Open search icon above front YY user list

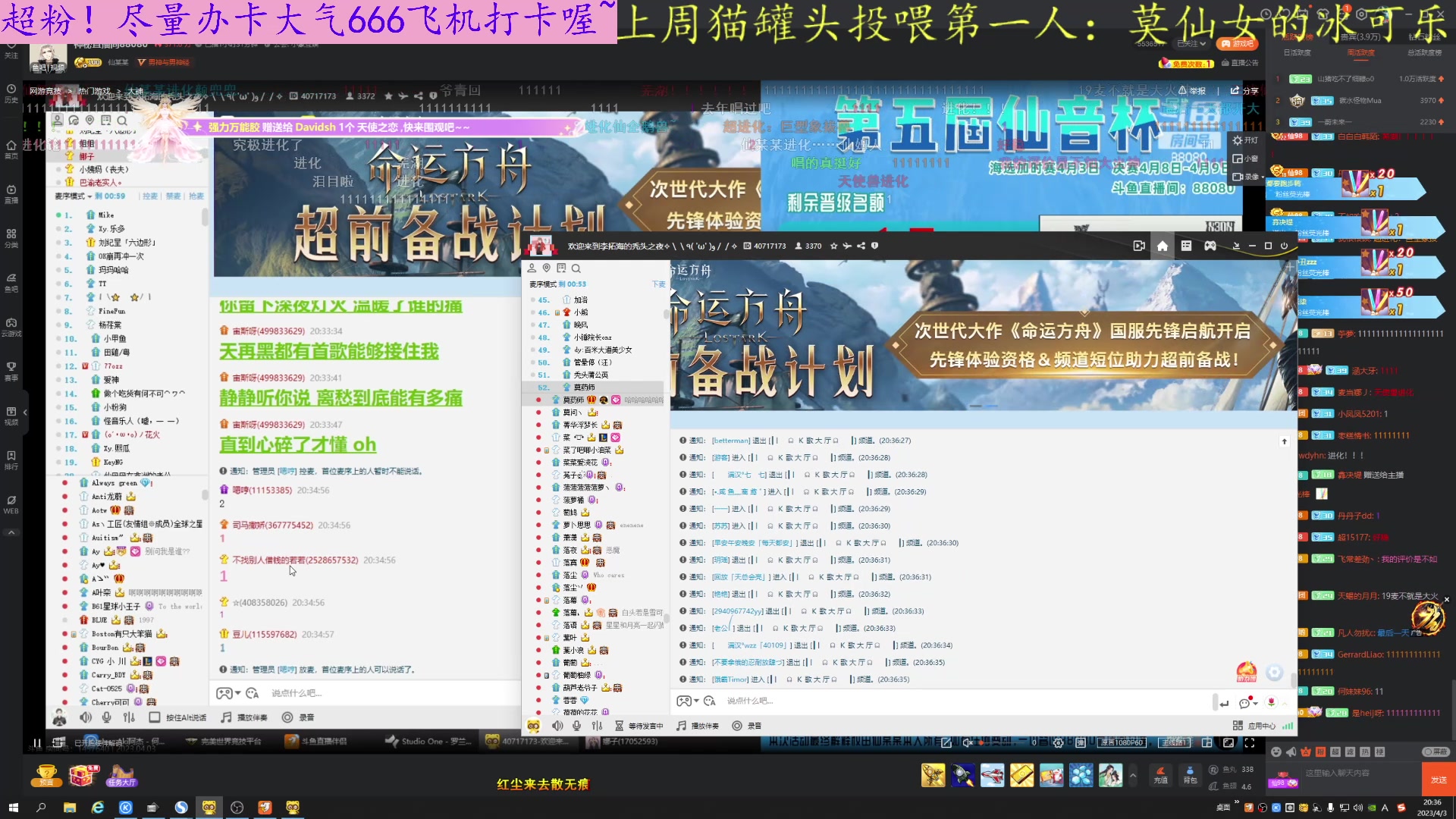pos(576,268)
